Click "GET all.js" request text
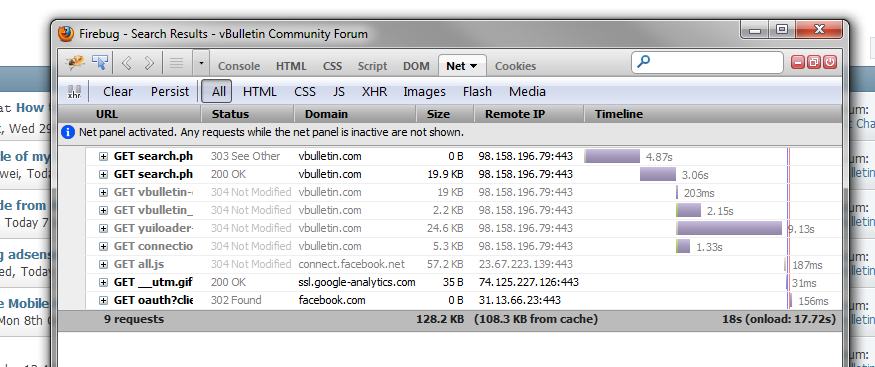The width and height of the screenshot is (875, 367). click(139, 264)
